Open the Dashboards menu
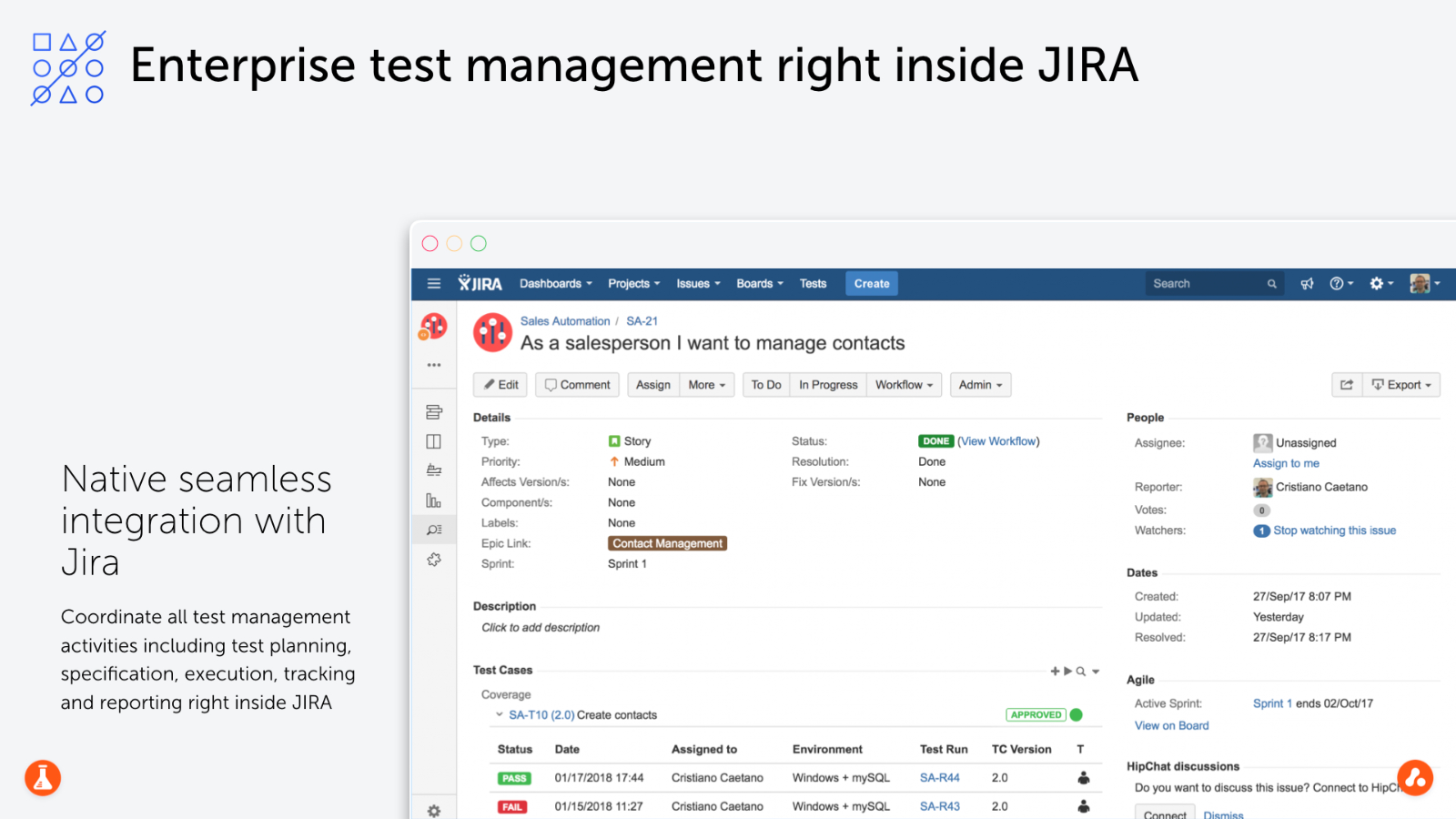 555,284
